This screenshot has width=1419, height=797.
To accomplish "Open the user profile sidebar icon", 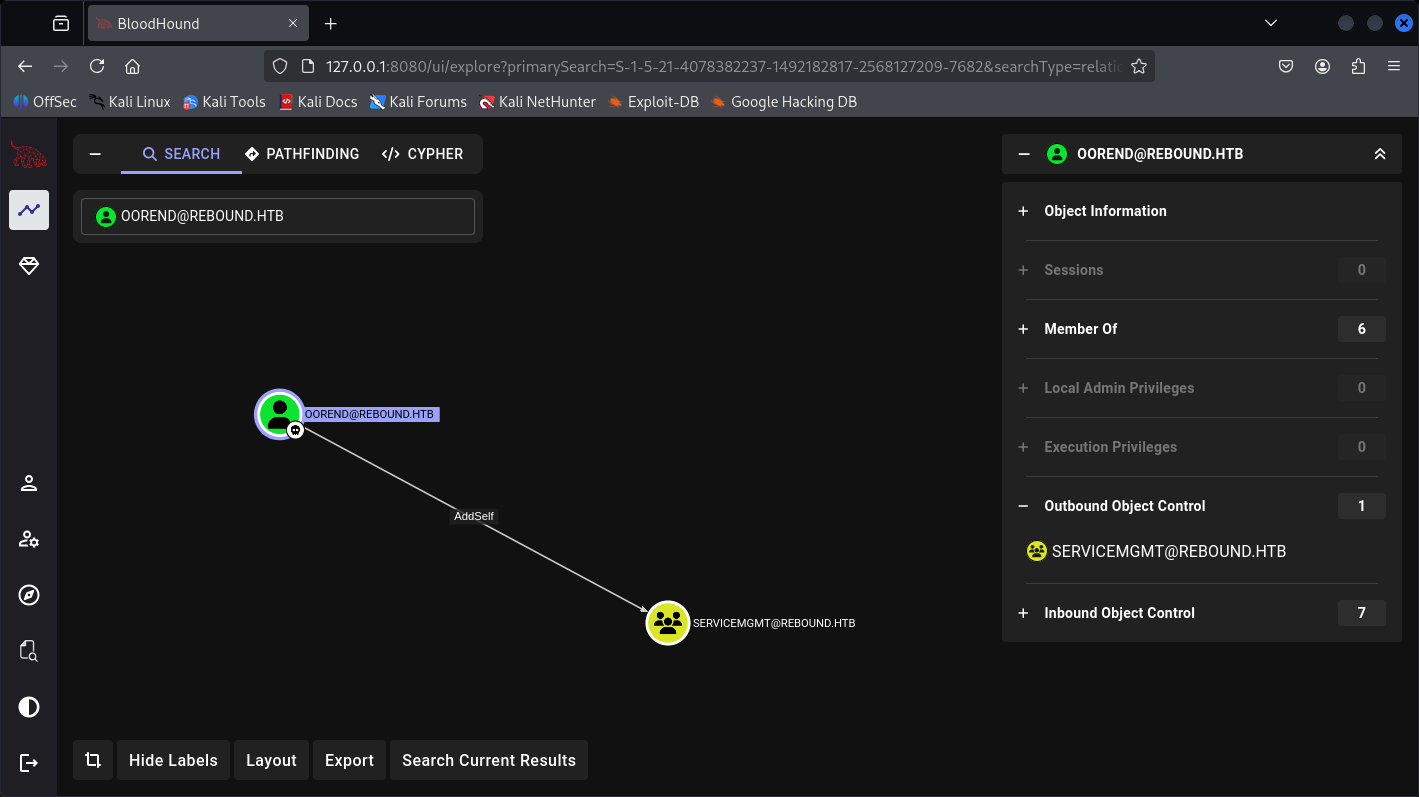I will [x=29, y=484].
